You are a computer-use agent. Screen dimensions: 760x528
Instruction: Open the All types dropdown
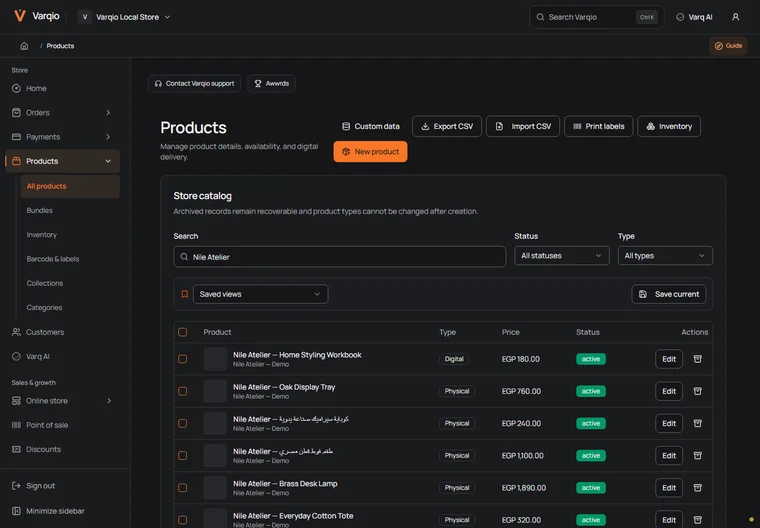pos(665,256)
